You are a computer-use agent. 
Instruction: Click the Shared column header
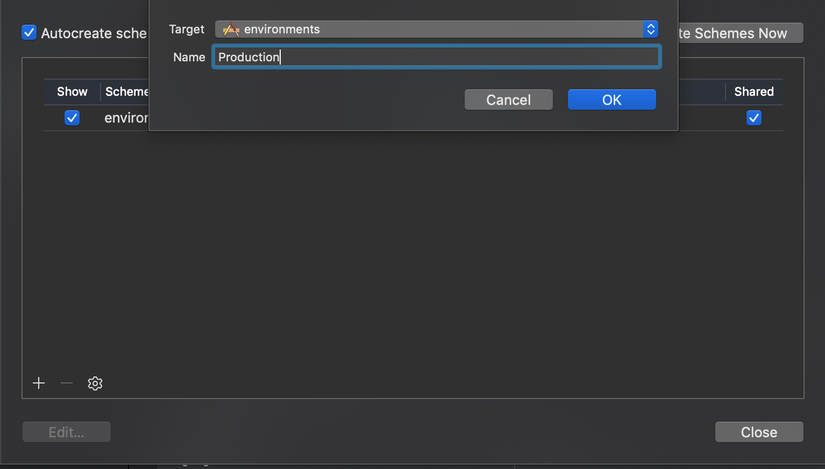coord(753,91)
